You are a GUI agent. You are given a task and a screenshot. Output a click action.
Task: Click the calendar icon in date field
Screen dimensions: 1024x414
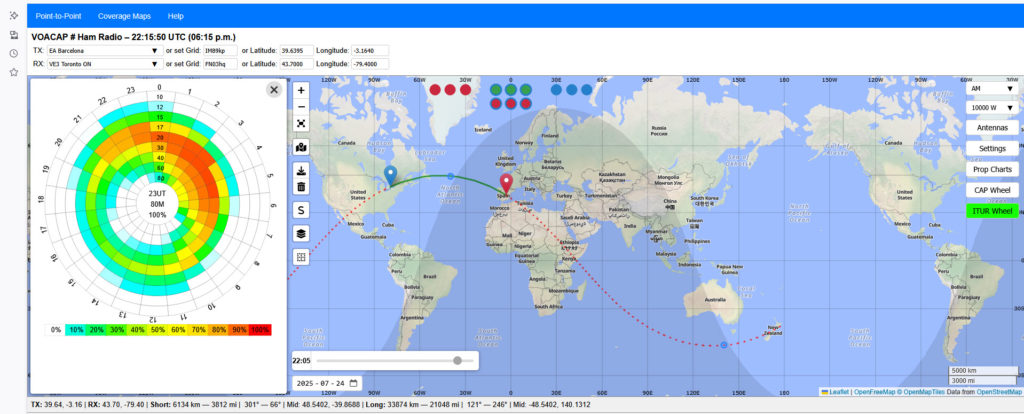click(x=353, y=383)
